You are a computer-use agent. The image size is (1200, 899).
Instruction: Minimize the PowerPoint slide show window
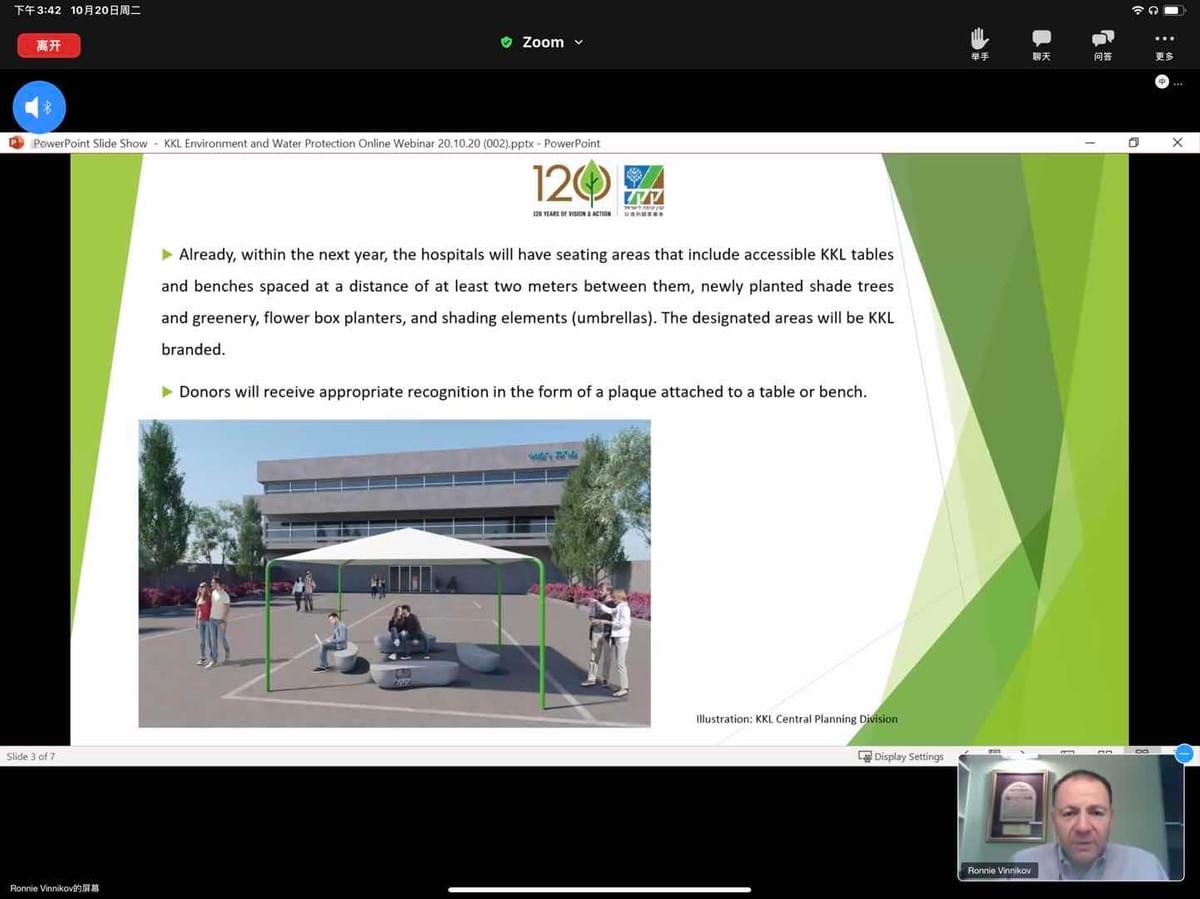point(1090,143)
